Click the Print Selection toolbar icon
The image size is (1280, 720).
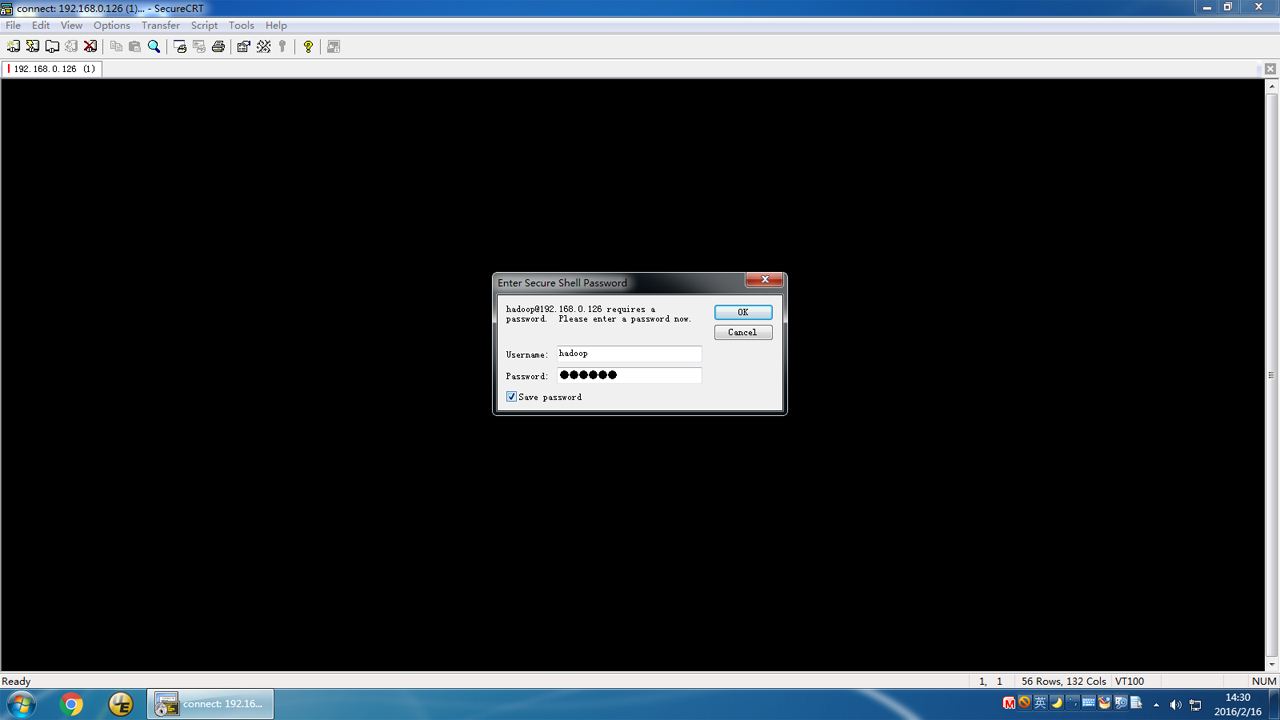click(x=199, y=46)
